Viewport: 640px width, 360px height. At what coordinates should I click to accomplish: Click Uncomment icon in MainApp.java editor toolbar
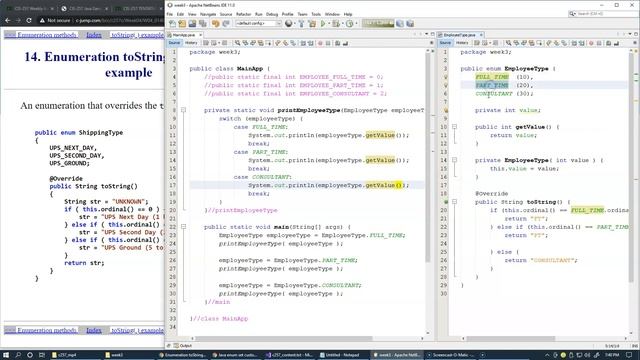[x=345, y=43]
